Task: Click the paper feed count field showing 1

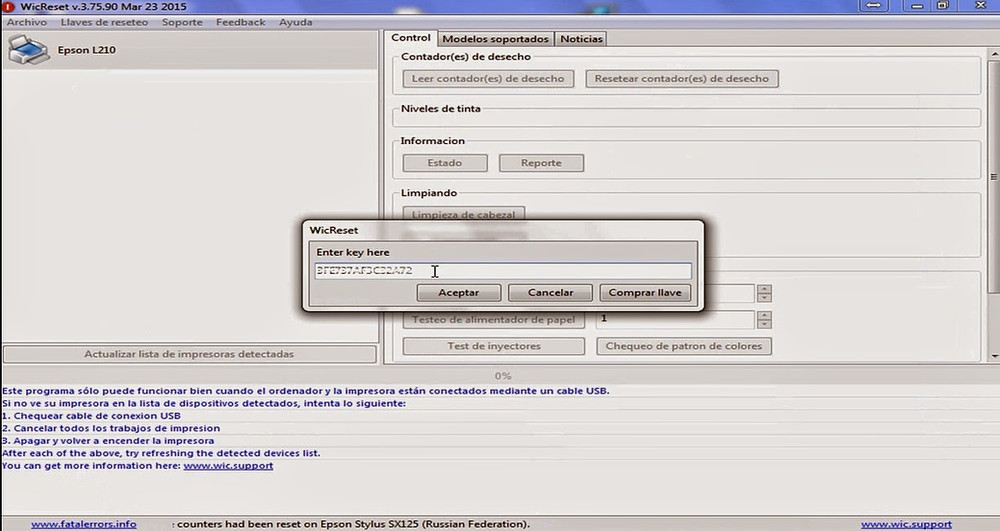Action: 675,319
